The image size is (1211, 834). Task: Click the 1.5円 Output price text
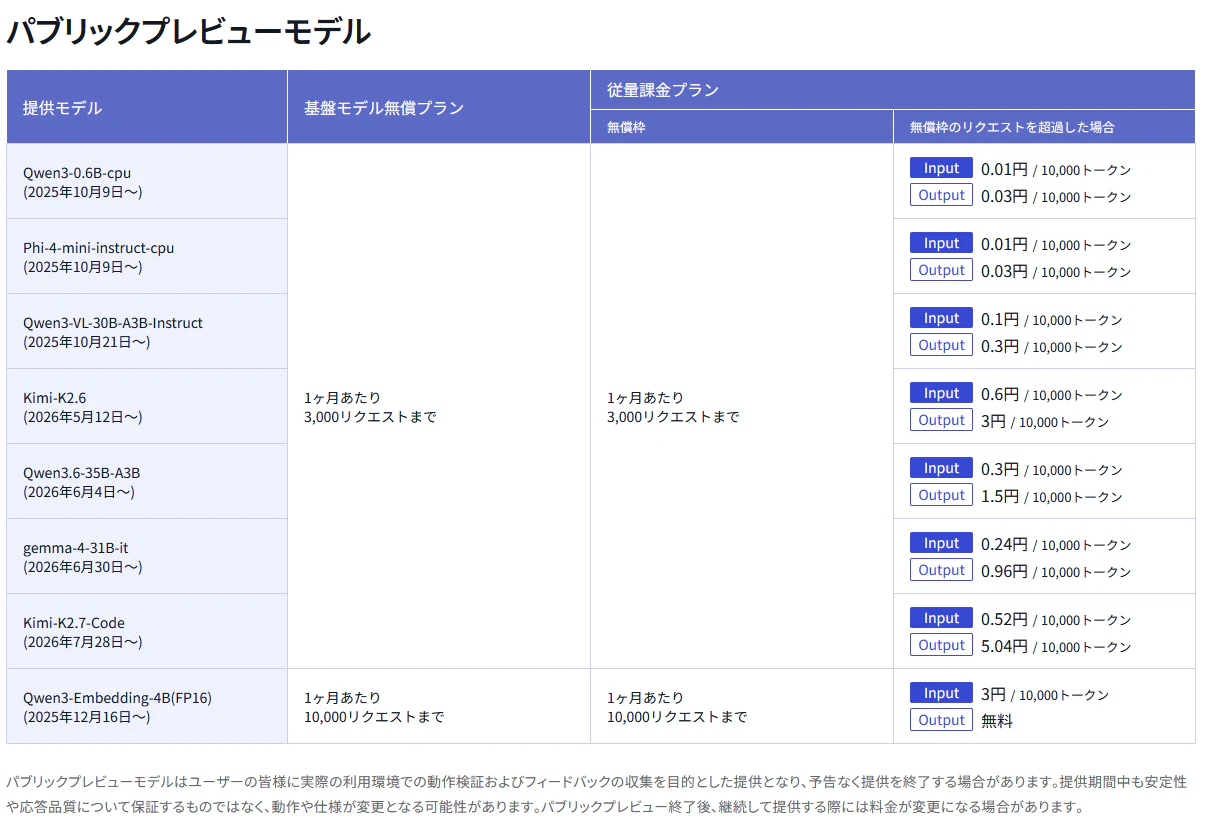1000,496
